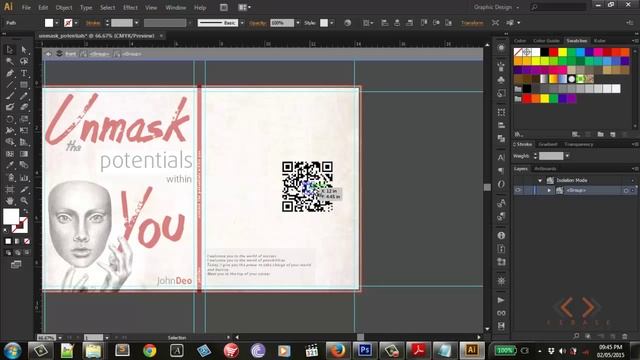Exit isolation mode with back arrow

click(49, 54)
